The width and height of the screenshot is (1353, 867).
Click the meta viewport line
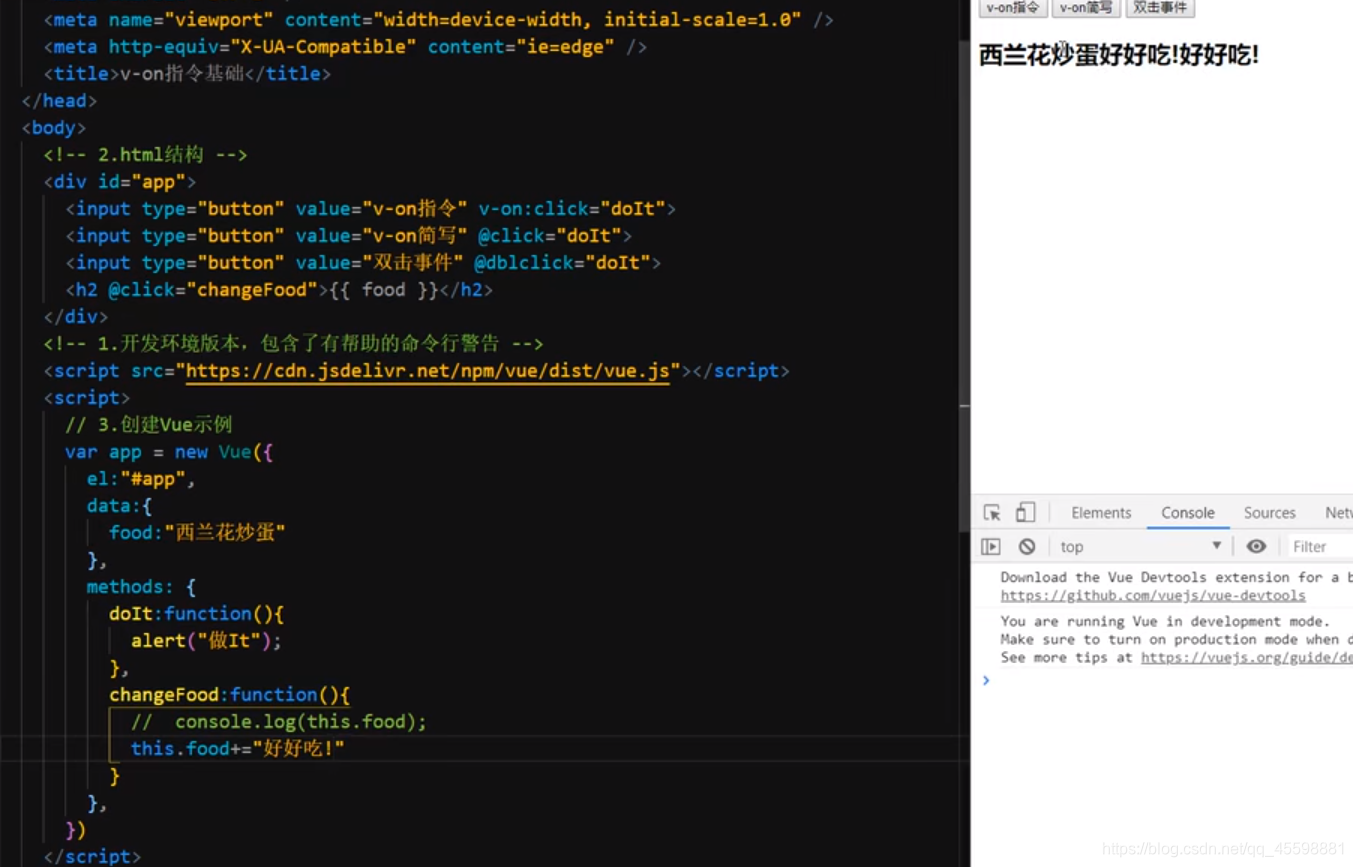coord(438,20)
